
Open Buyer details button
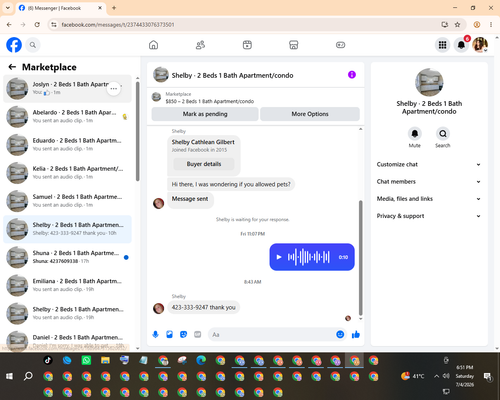204,164
